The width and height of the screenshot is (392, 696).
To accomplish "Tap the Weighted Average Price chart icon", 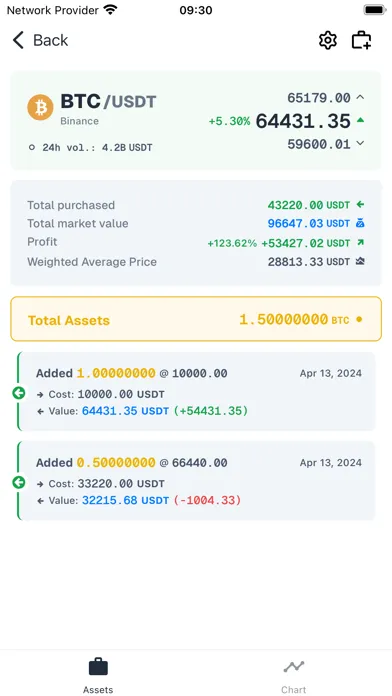I will click(360, 261).
